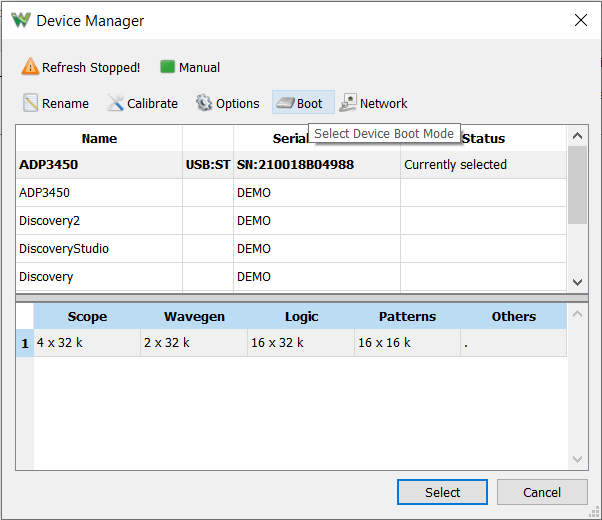
Task: Click the Others column header
Action: [514, 316]
